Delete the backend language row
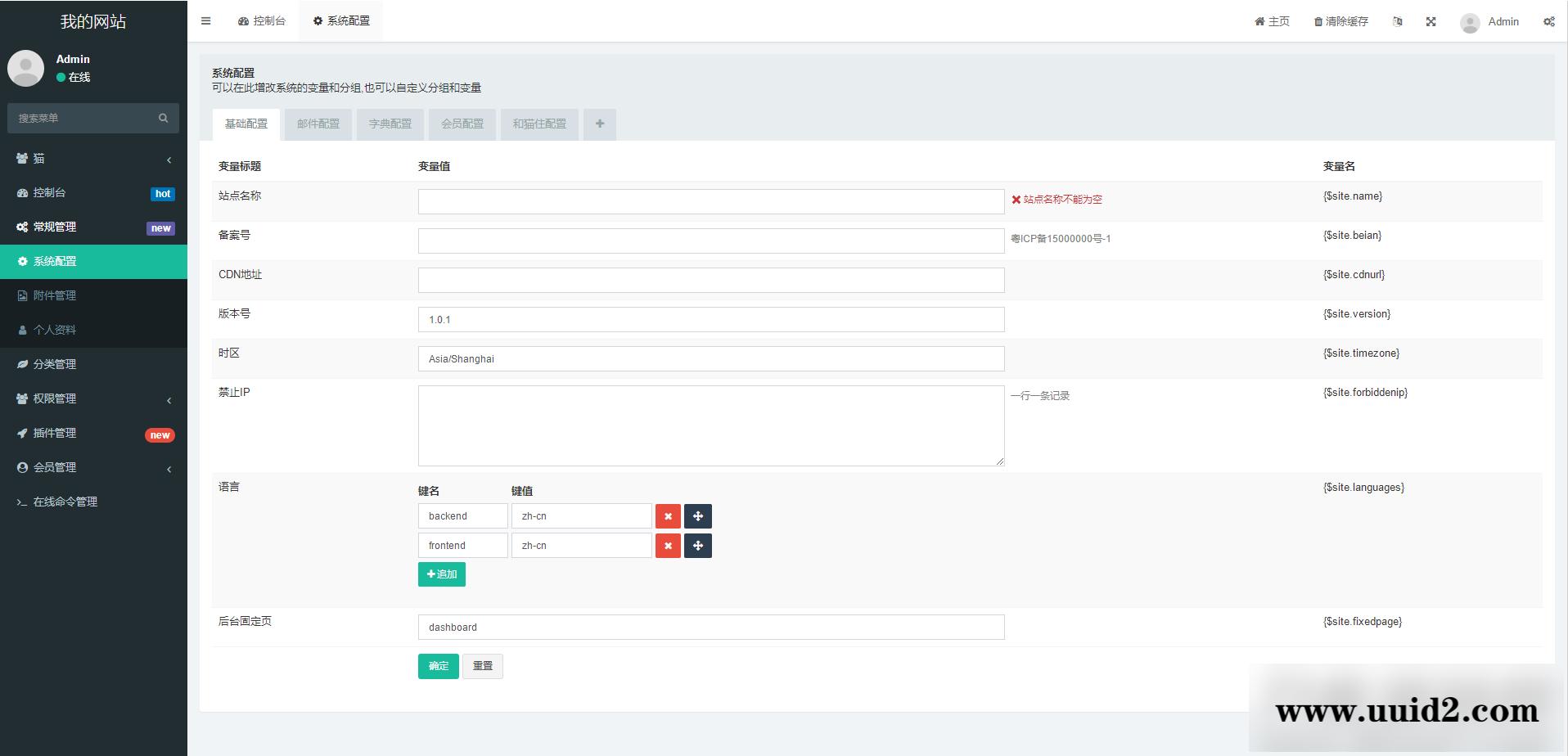The width and height of the screenshot is (1568, 756). click(668, 516)
